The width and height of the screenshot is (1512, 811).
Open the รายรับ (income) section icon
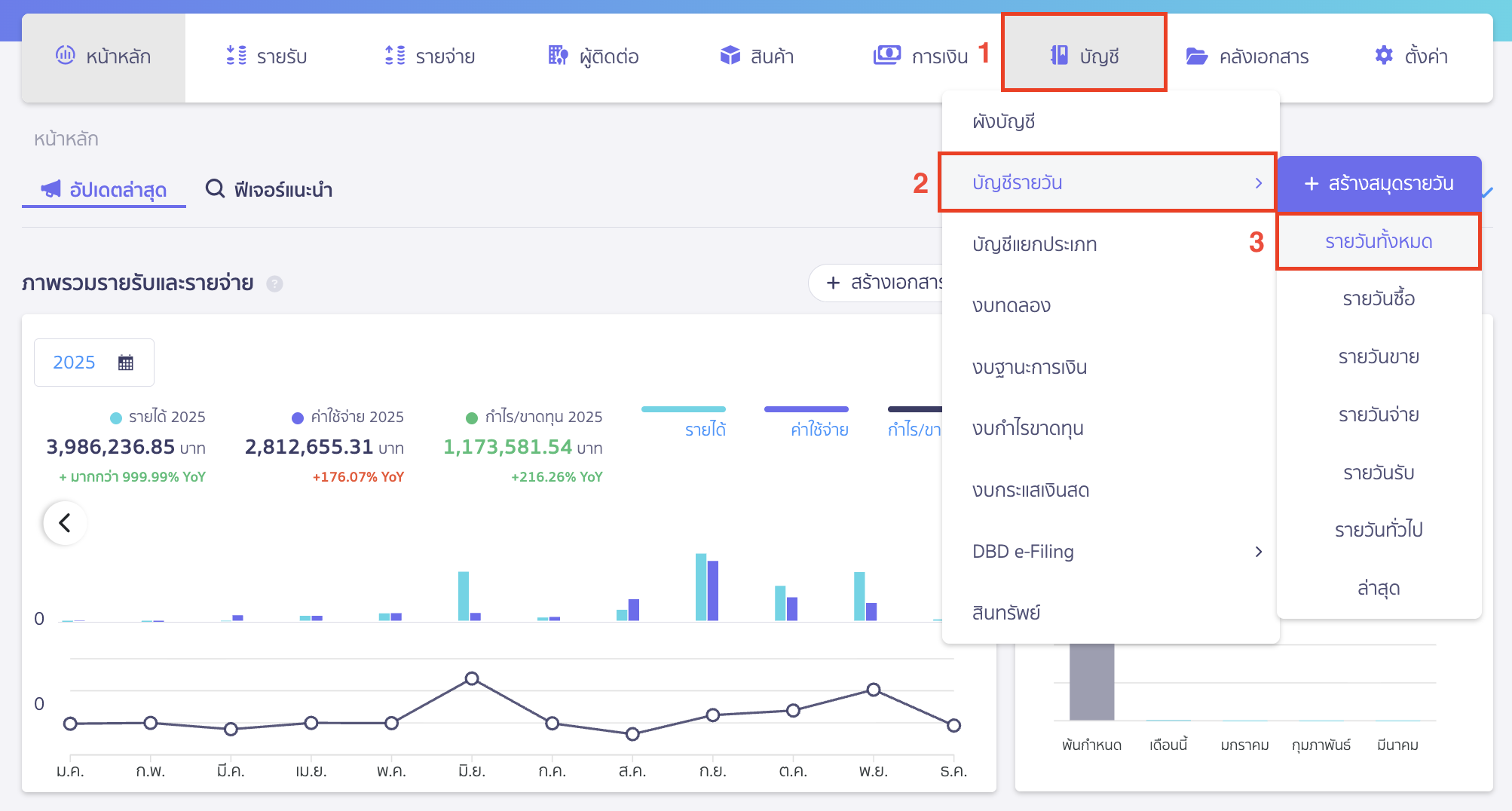[x=236, y=55]
